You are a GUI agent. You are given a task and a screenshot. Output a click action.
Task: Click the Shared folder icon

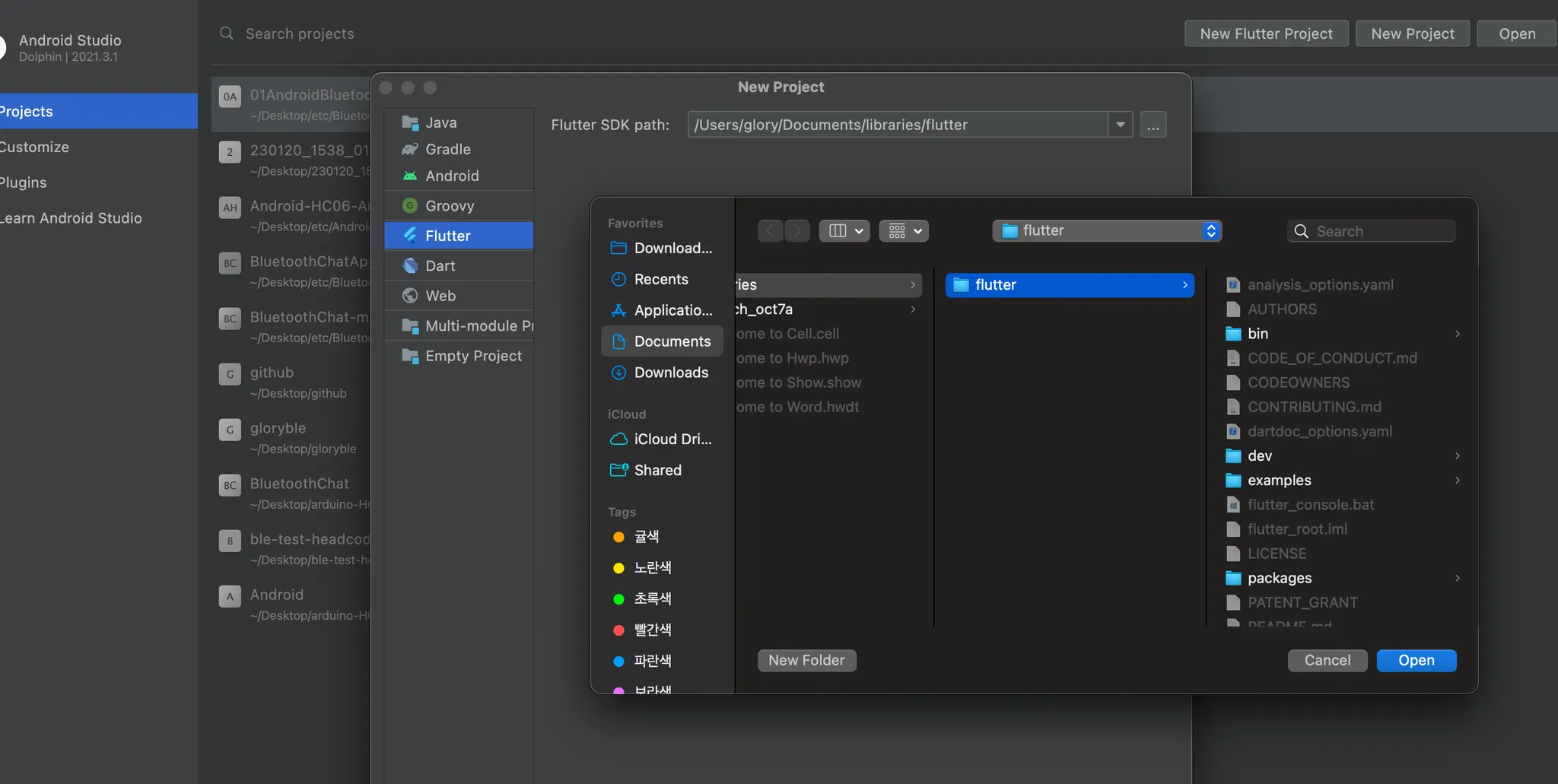click(x=618, y=470)
